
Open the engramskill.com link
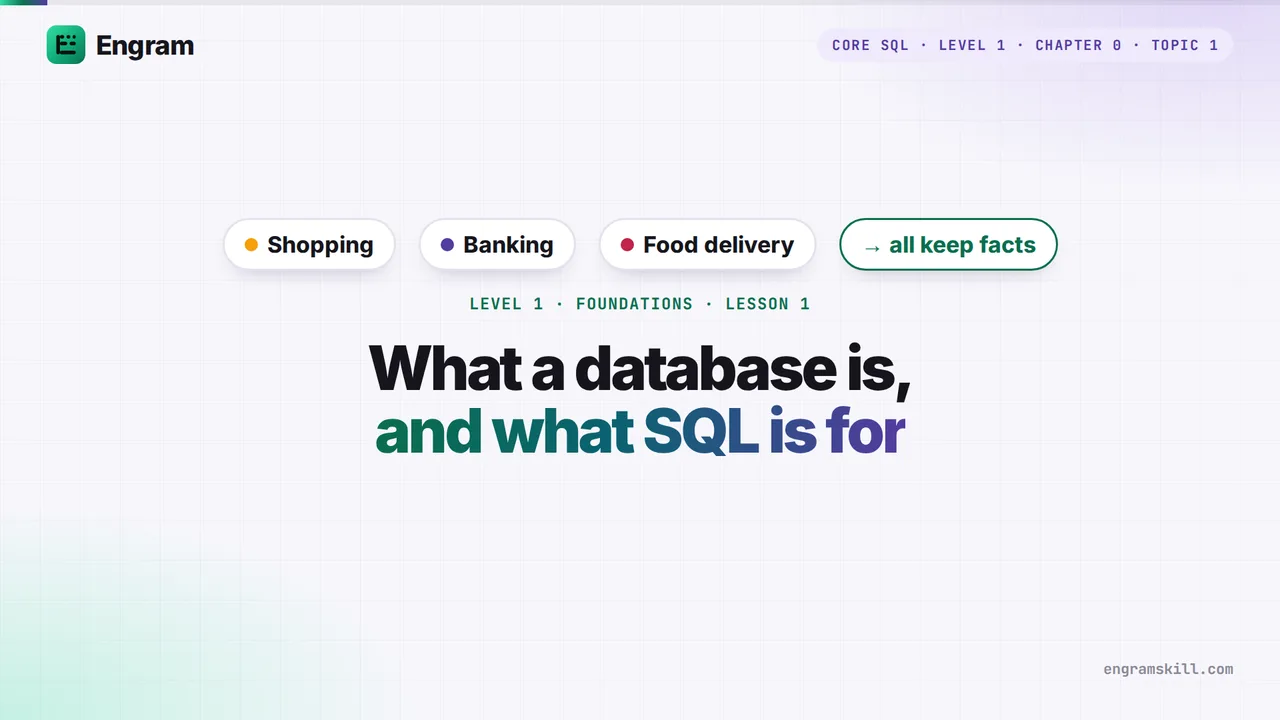[1168, 669]
